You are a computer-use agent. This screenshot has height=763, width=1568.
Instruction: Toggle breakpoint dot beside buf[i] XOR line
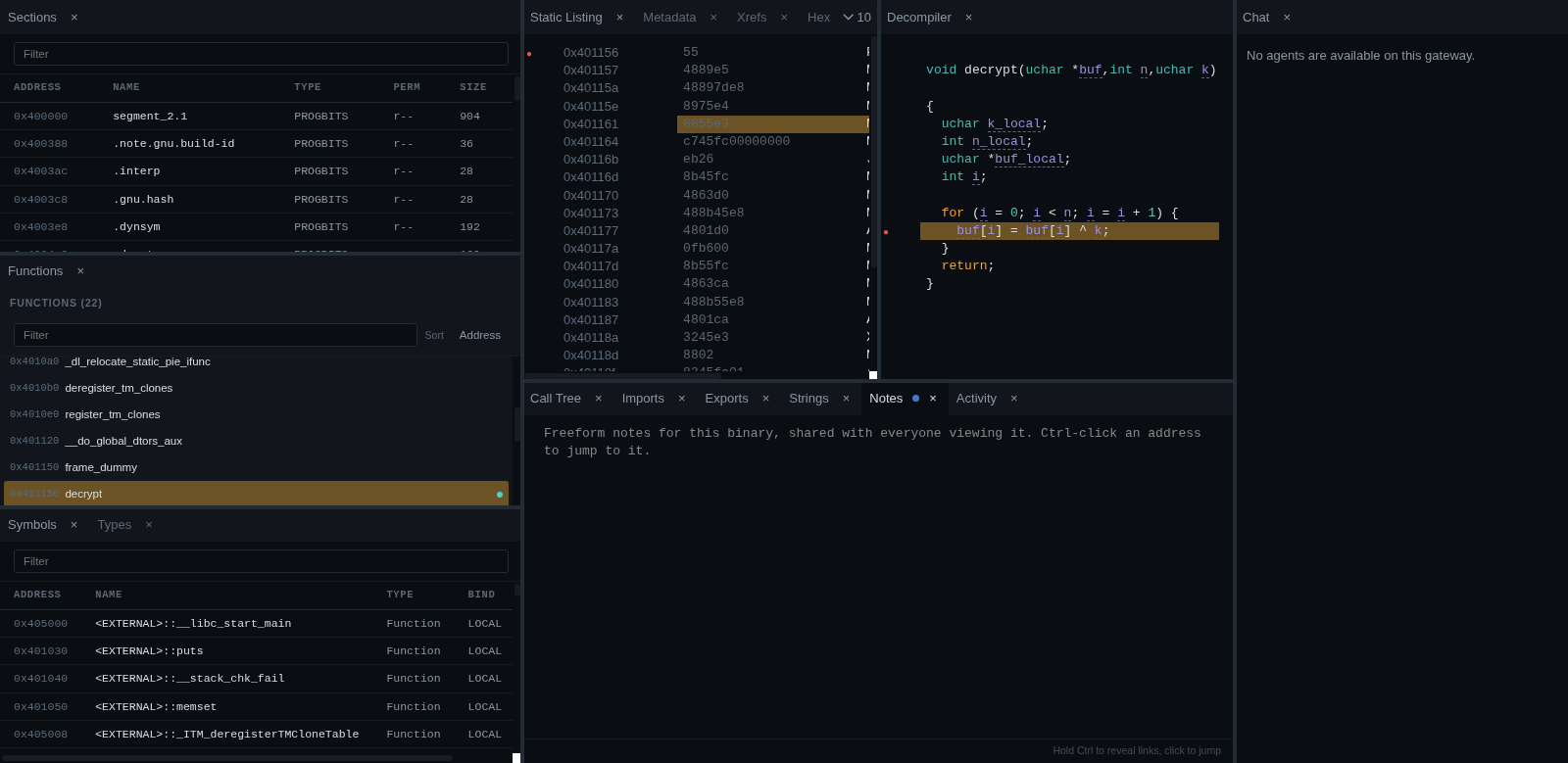[886, 232]
